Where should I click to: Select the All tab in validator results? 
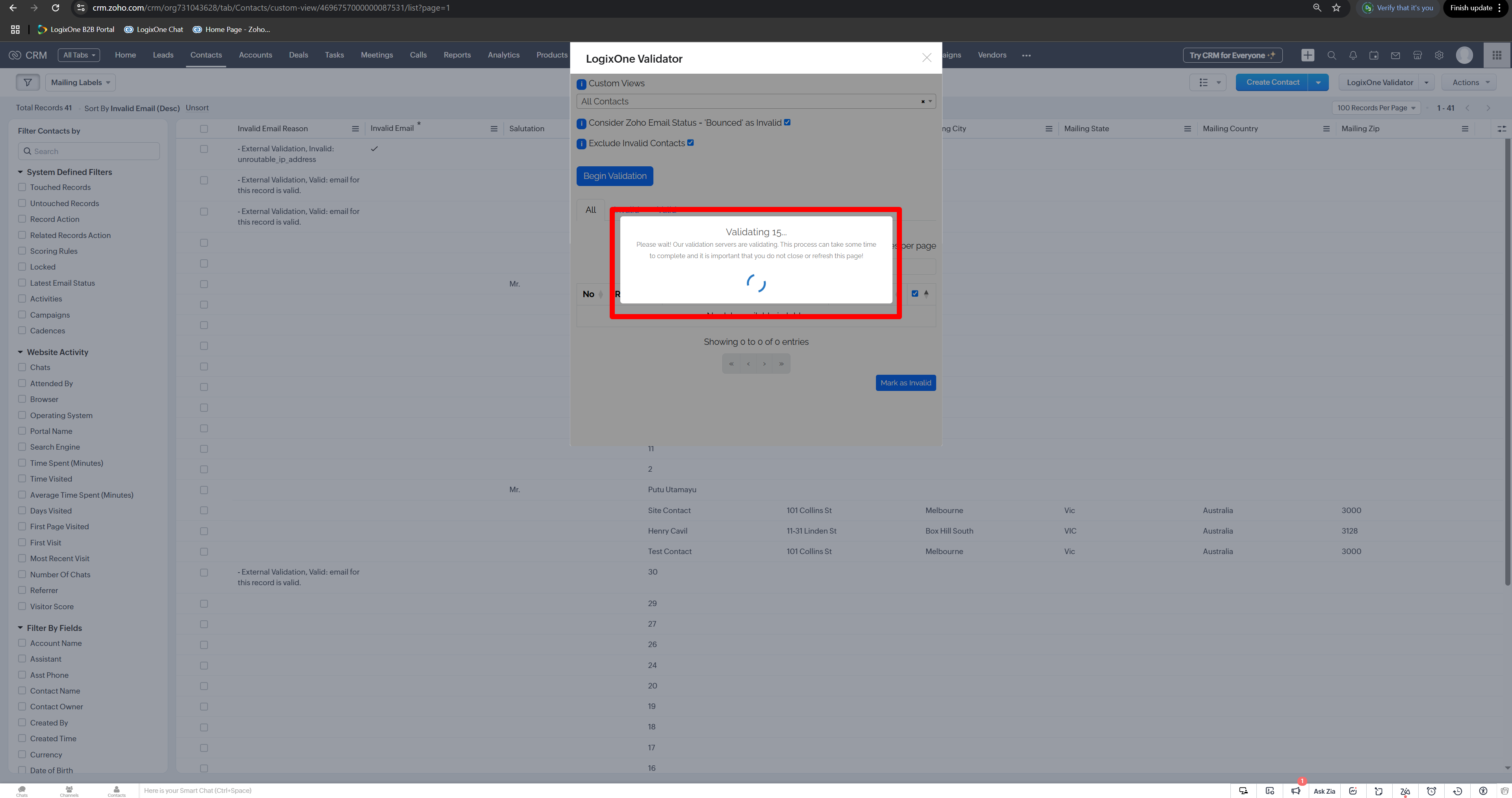[x=590, y=210]
